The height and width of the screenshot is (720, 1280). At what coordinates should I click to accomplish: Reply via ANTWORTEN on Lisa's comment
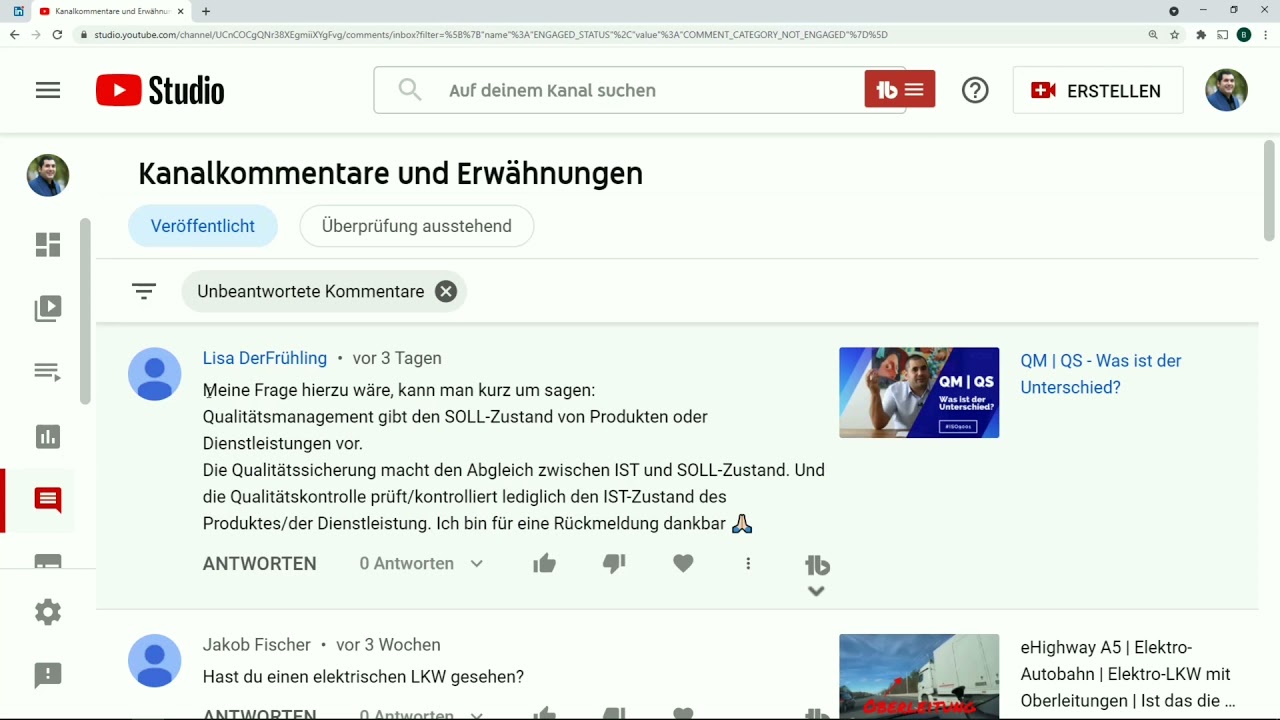260,563
